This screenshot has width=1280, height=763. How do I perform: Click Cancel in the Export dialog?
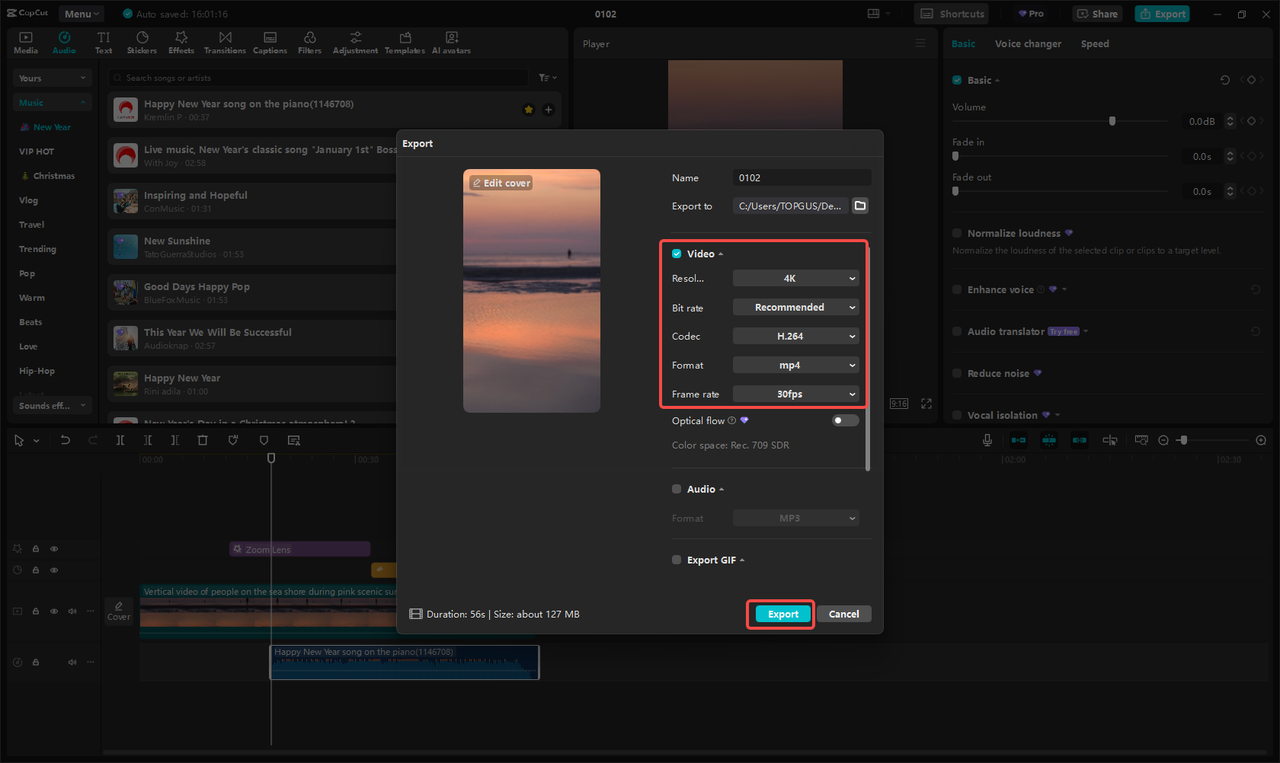coord(844,614)
